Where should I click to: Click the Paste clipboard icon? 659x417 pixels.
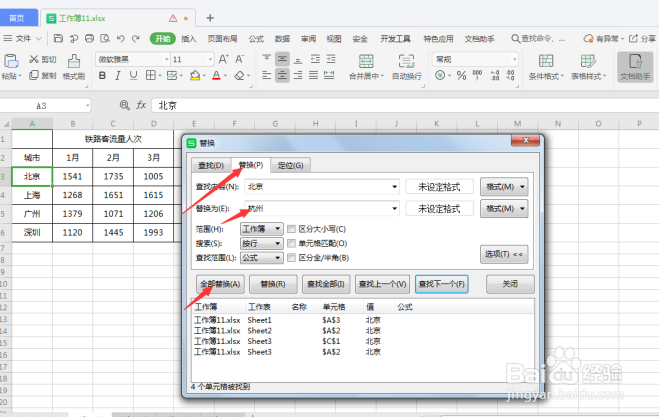click(x=11, y=61)
